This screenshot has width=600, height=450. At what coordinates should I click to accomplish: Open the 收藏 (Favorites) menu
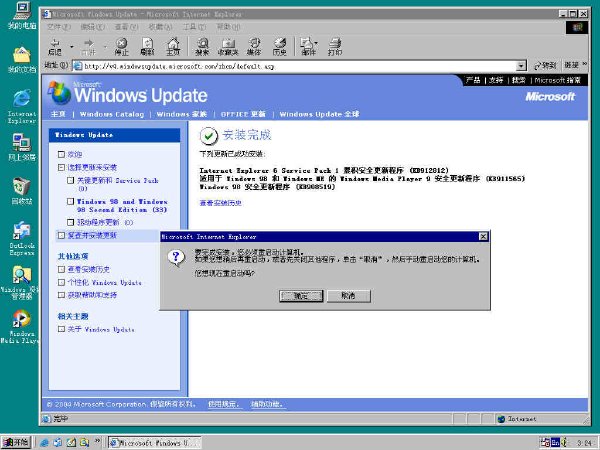coord(160,27)
